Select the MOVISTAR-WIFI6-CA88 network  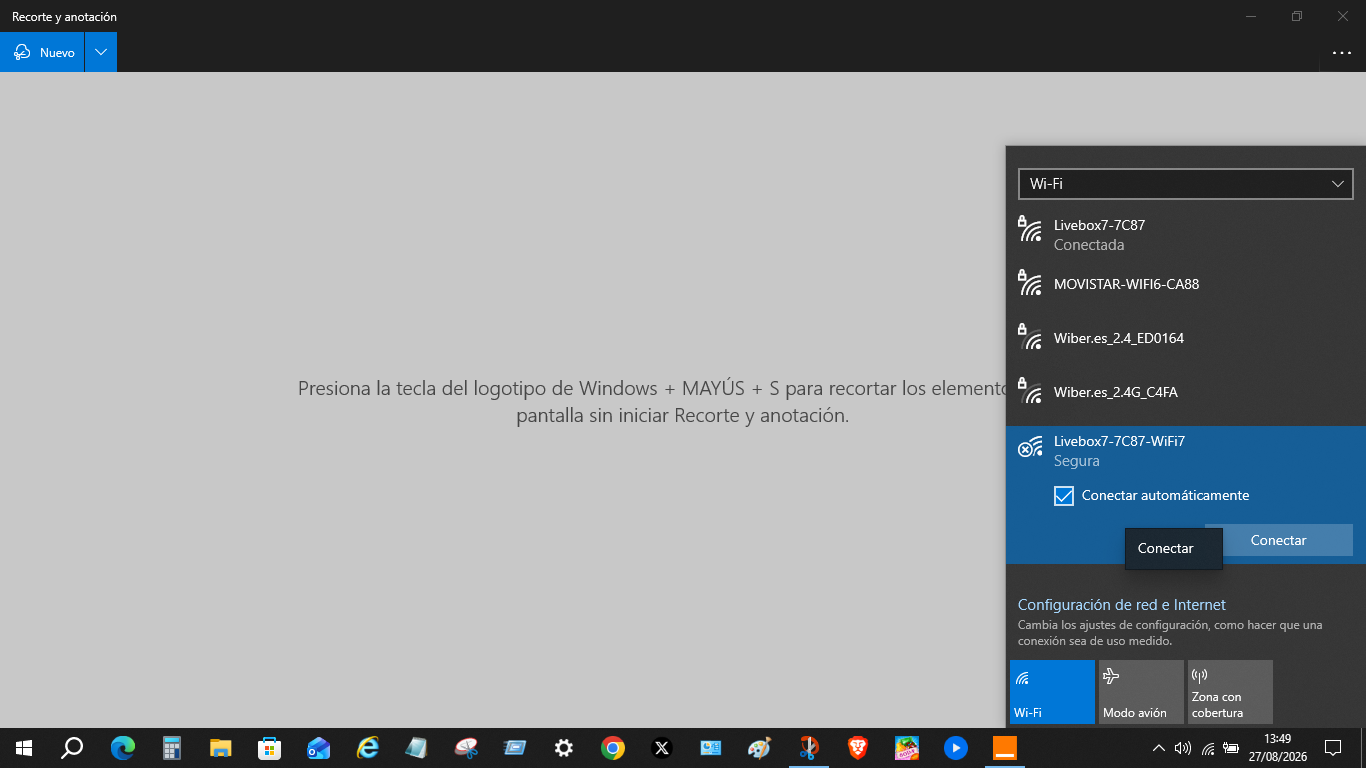(1186, 284)
